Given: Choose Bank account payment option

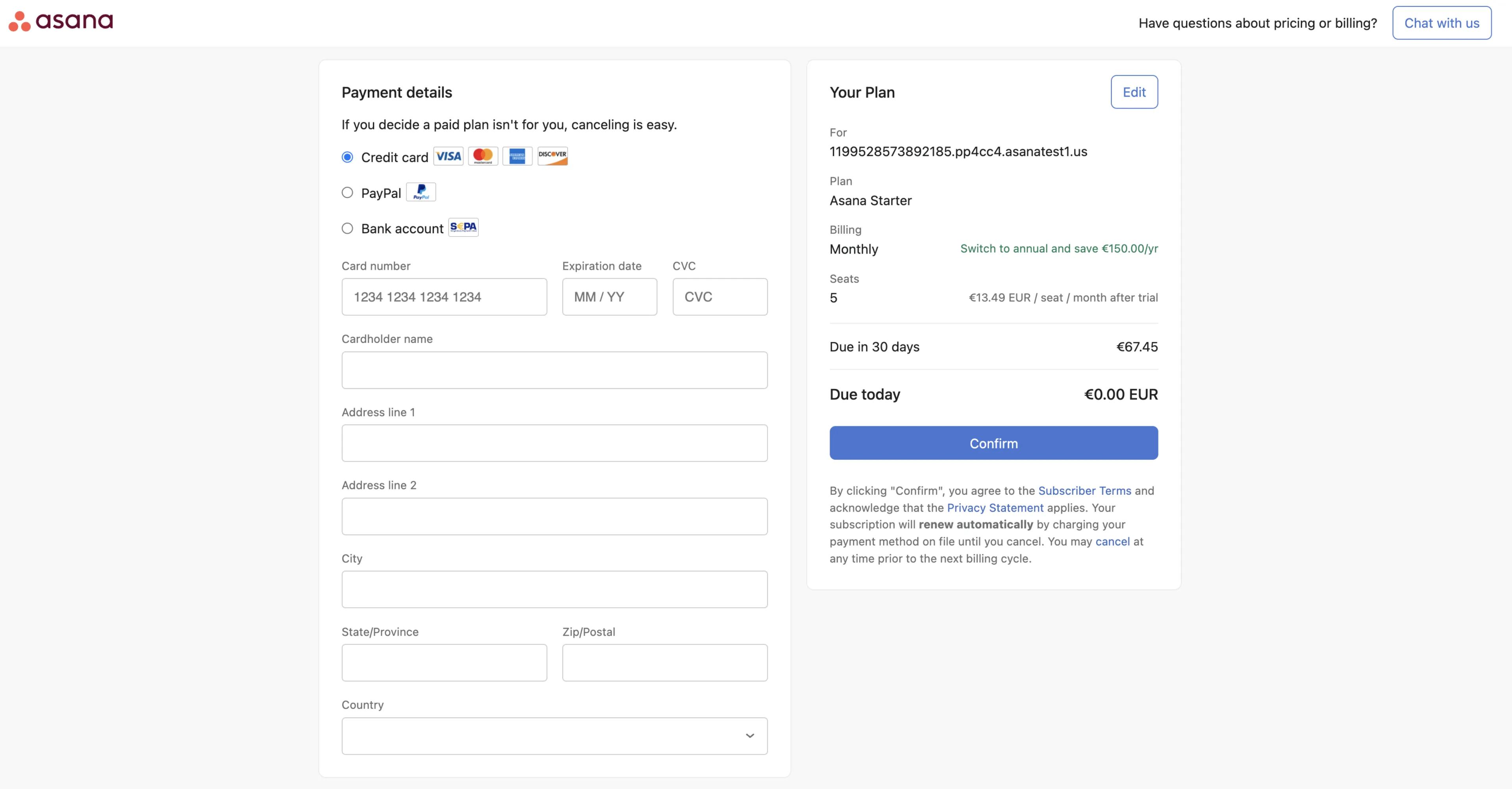Looking at the screenshot, I should pos(347,228).
